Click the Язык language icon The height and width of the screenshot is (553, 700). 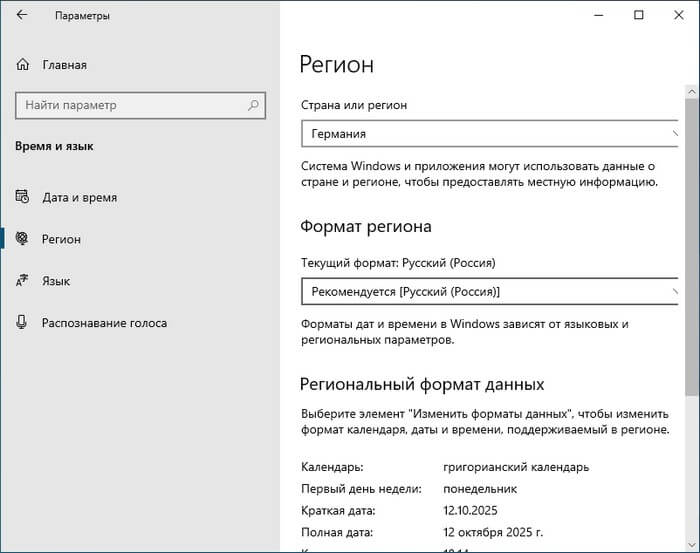click(x=22, y=281)
